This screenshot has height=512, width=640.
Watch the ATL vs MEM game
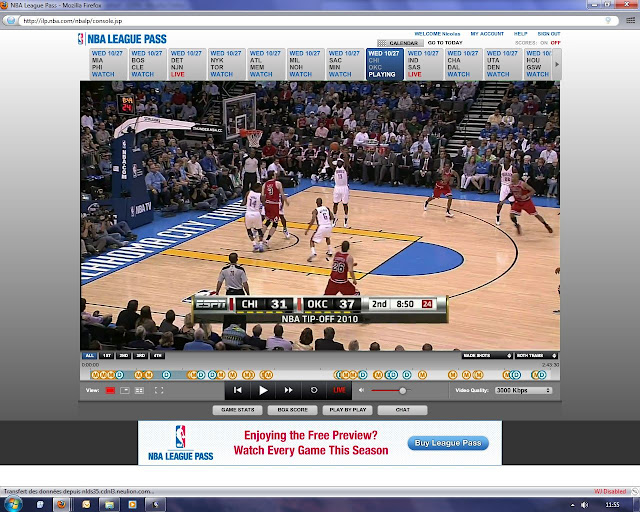click(x=266, y=64)
